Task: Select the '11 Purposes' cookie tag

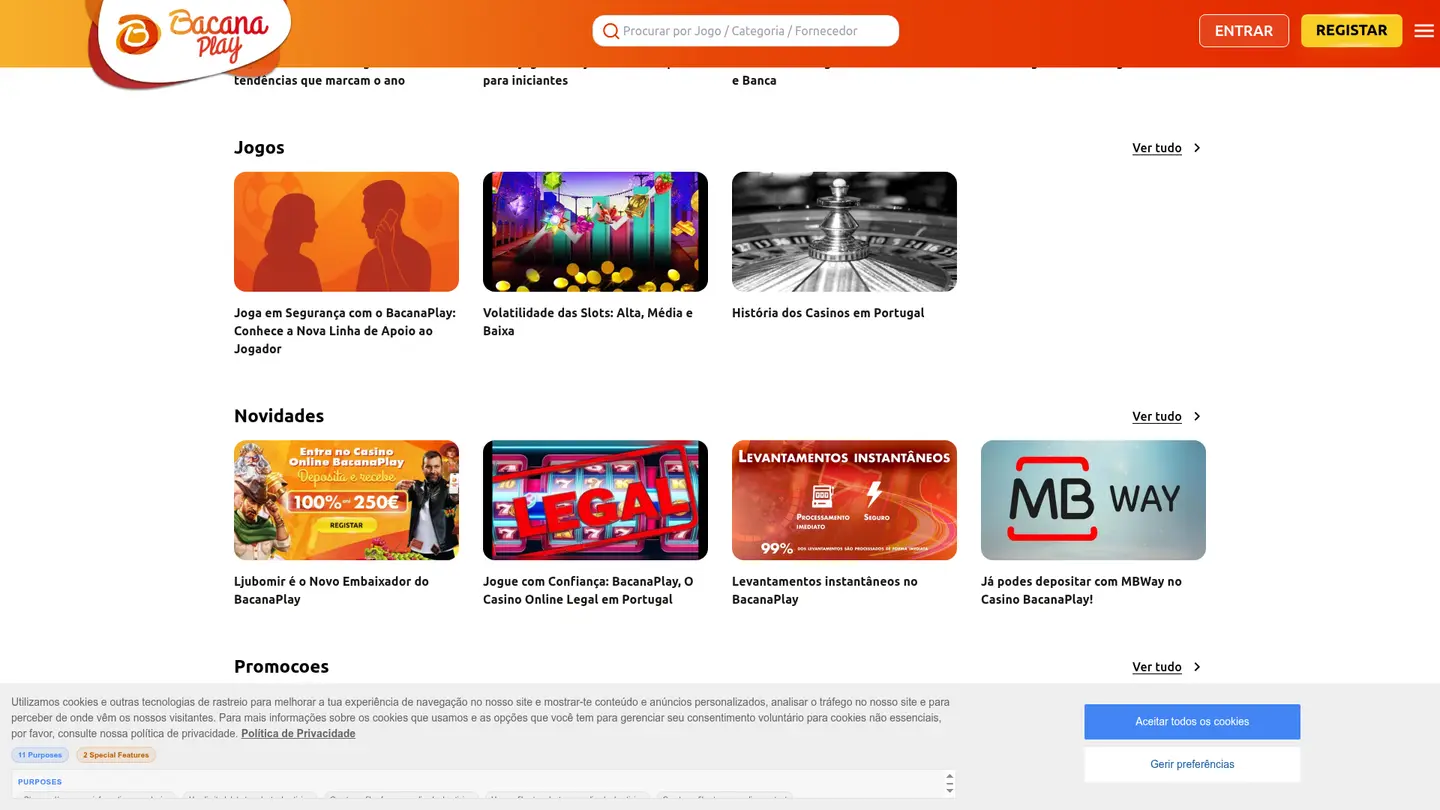Action: 40,755
